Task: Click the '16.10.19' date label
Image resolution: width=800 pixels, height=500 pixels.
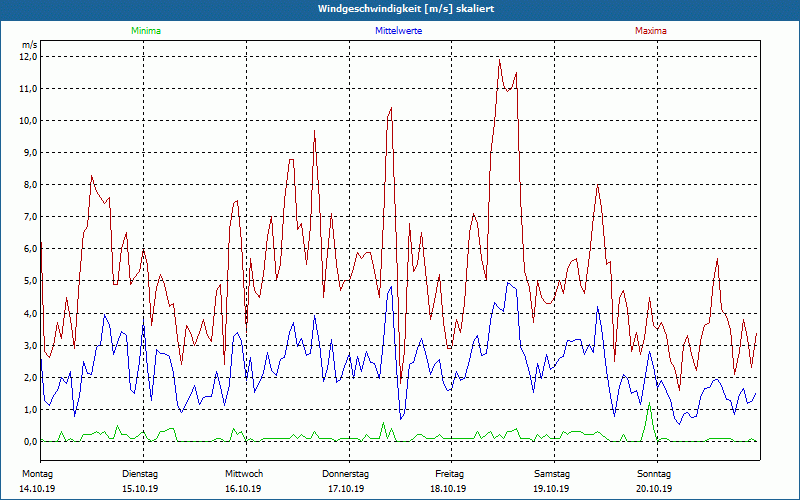Action: [x=243, y=489]
